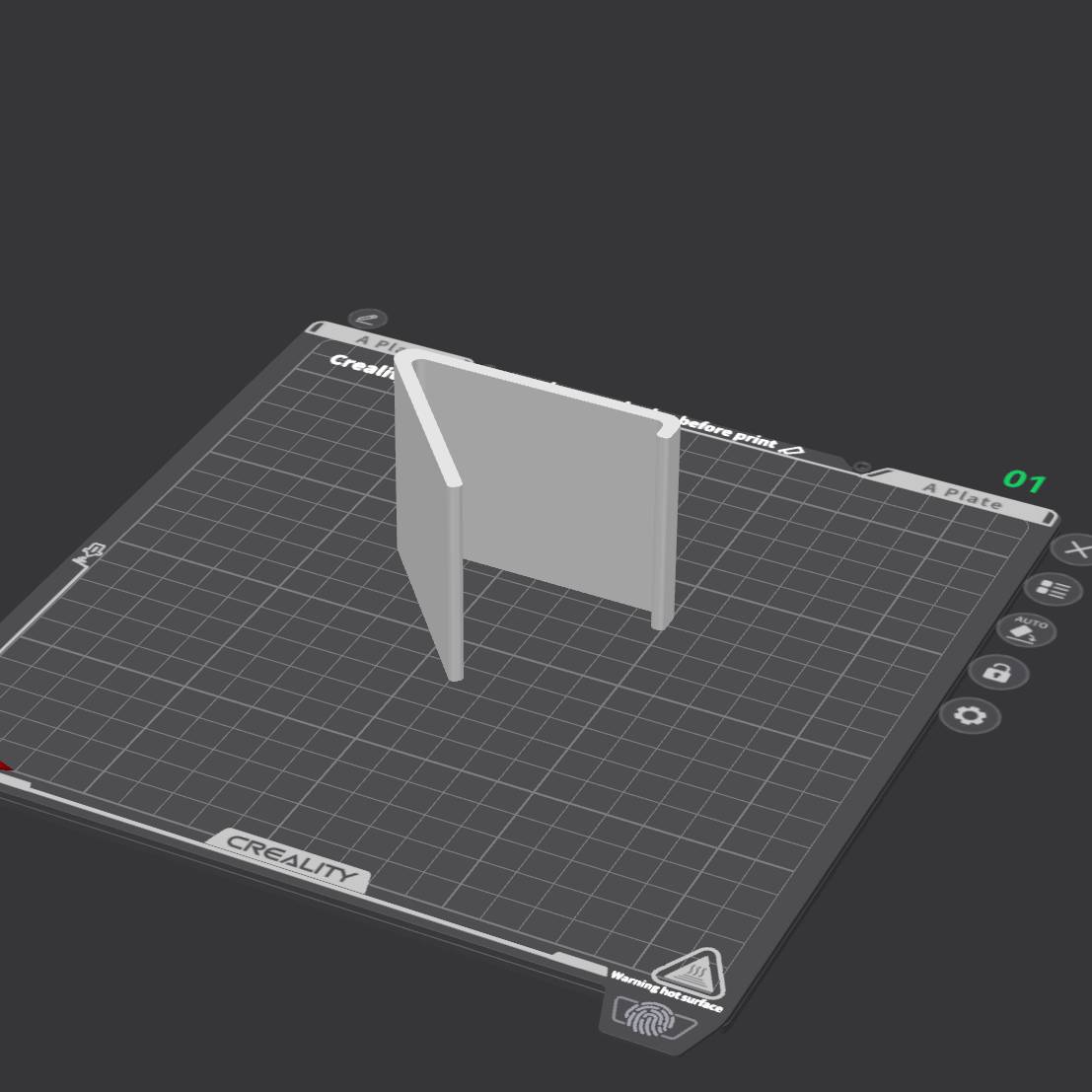This screenshot has width=1092, height=1092.
Task: Click the green 01 plate number
Action: coord(1025,481)
